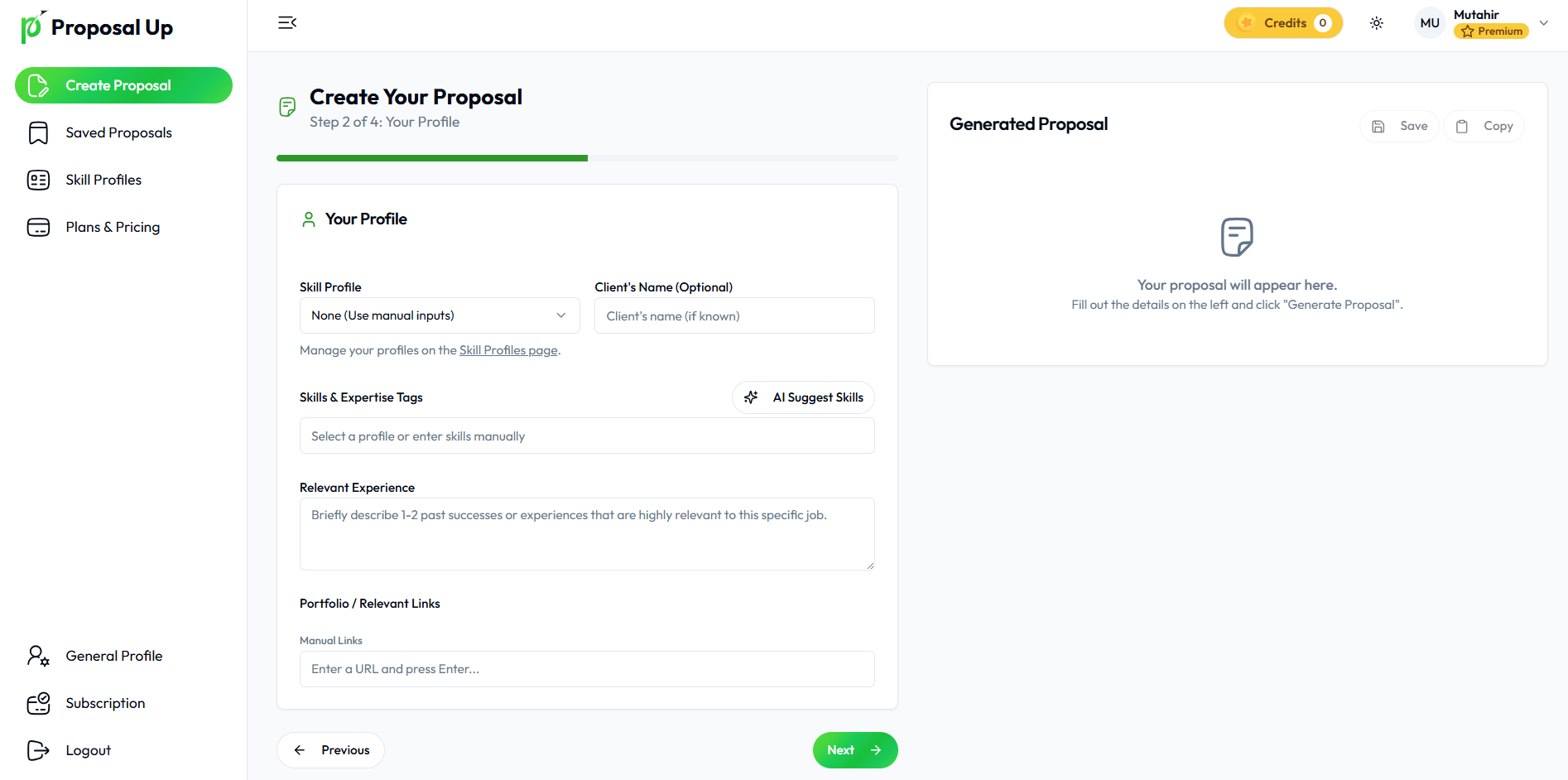Open Plans & Pricing card icon
The height and width of the screenshot is (780, 1568).
38,227
